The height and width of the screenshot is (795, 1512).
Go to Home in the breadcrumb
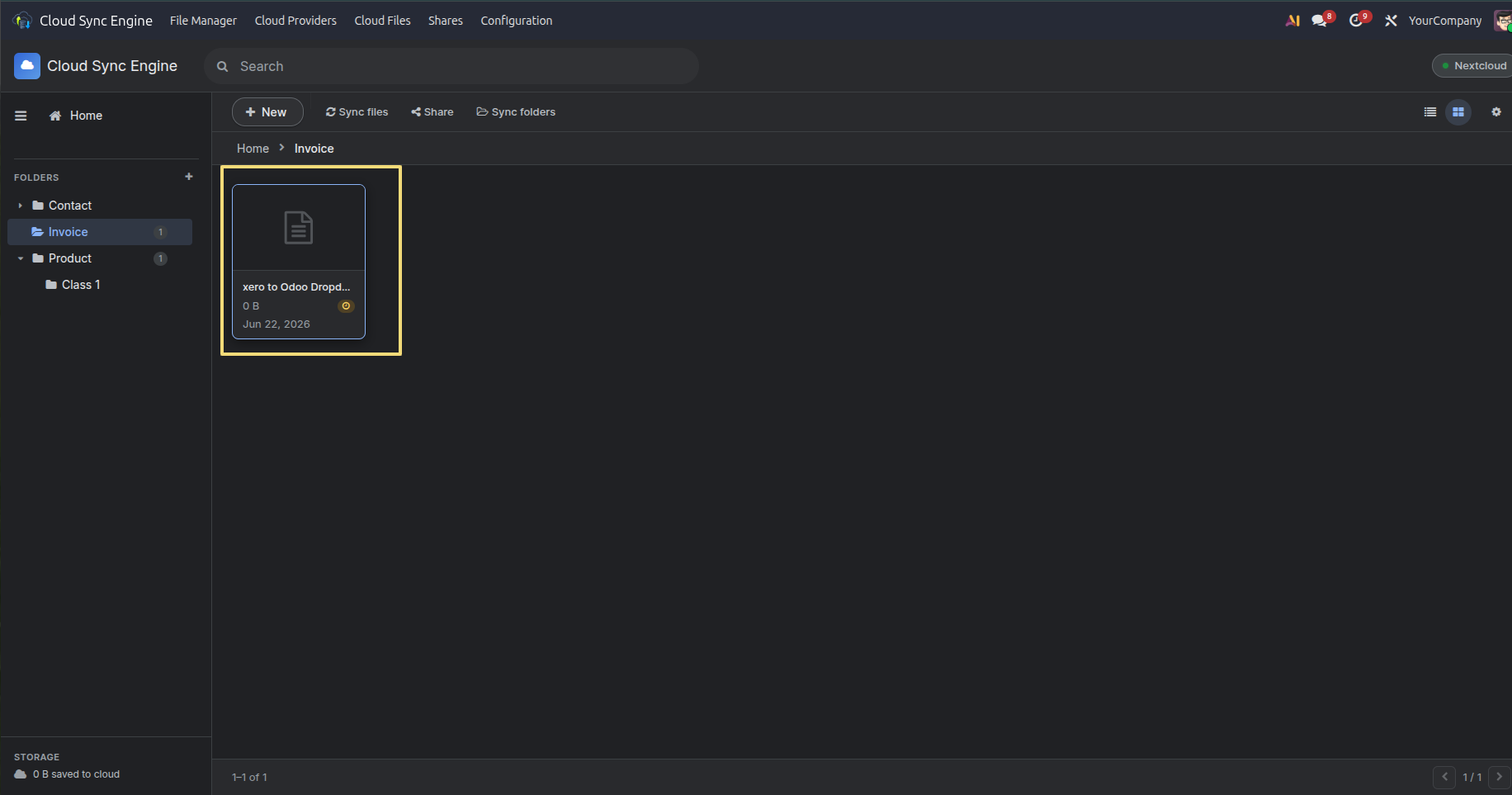[x=253, y=149]
